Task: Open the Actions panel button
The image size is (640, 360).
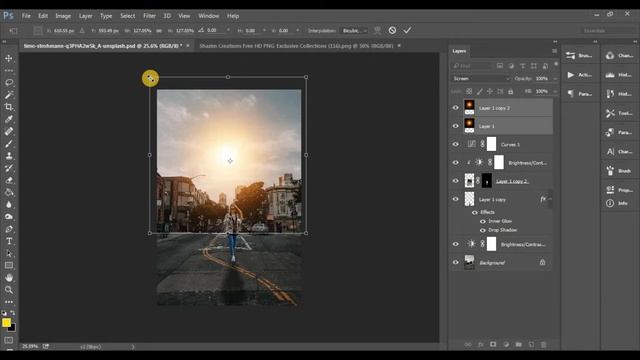Action: (580, 75)
